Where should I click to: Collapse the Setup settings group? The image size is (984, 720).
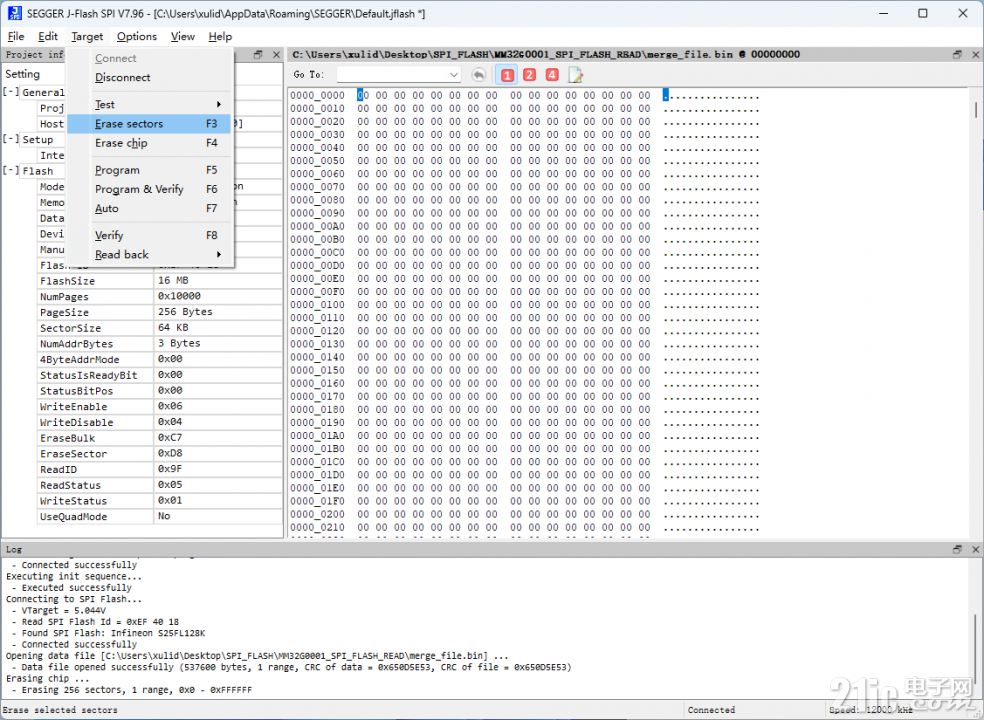point(11,139)
